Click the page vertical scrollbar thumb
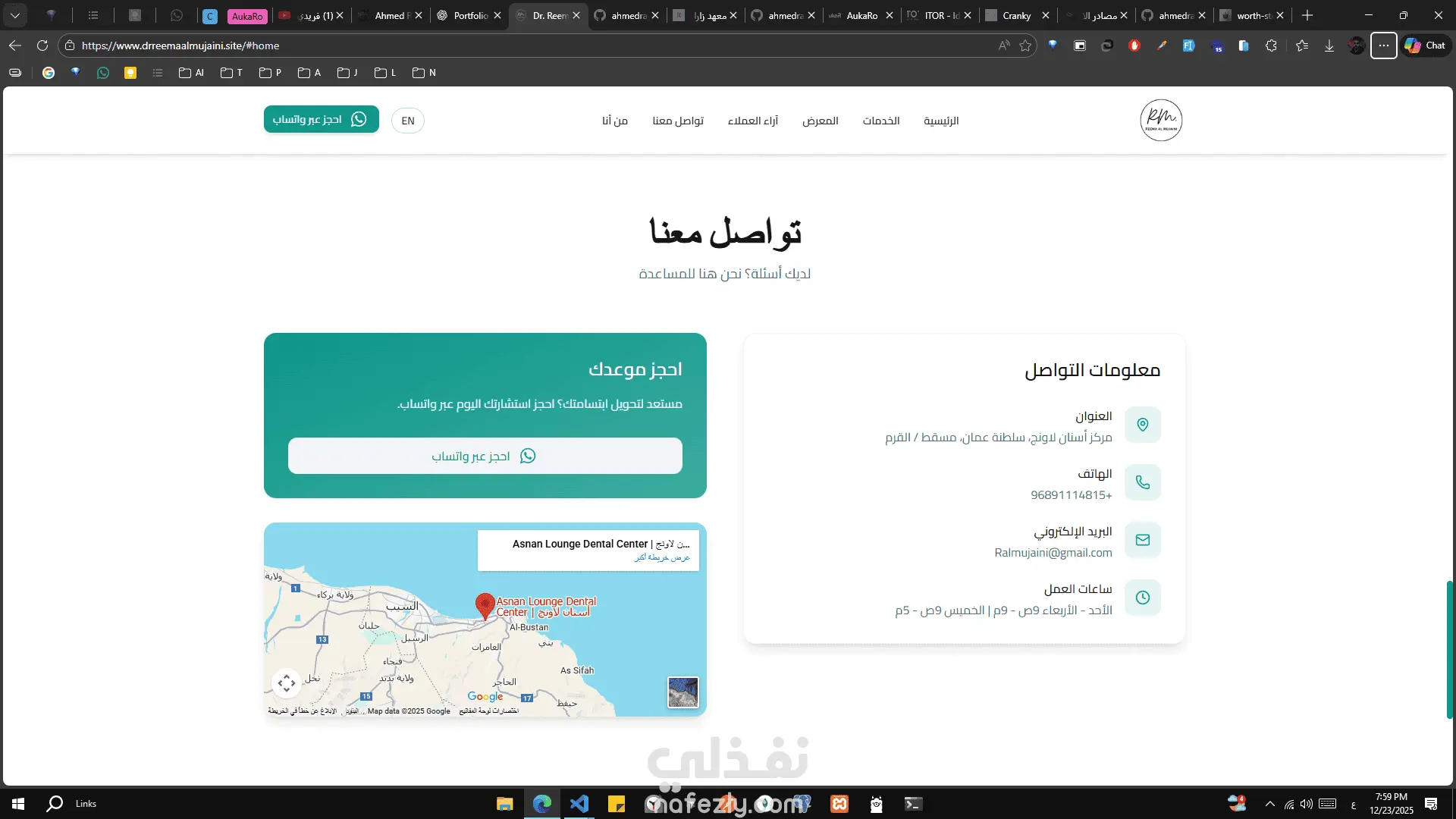 [1449, 648]
